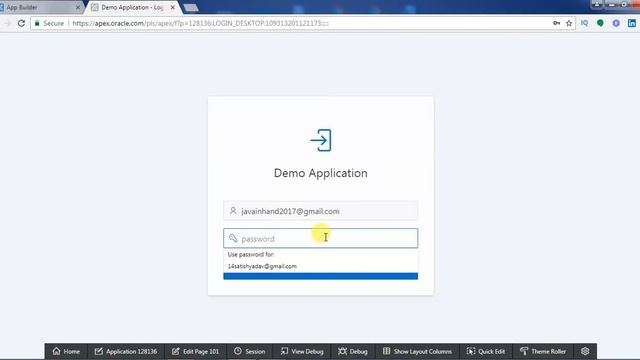Open the LinkedIn browser extension
This screenshot has width=640, height=360.
pyautogui.click(x=632, y=23)
